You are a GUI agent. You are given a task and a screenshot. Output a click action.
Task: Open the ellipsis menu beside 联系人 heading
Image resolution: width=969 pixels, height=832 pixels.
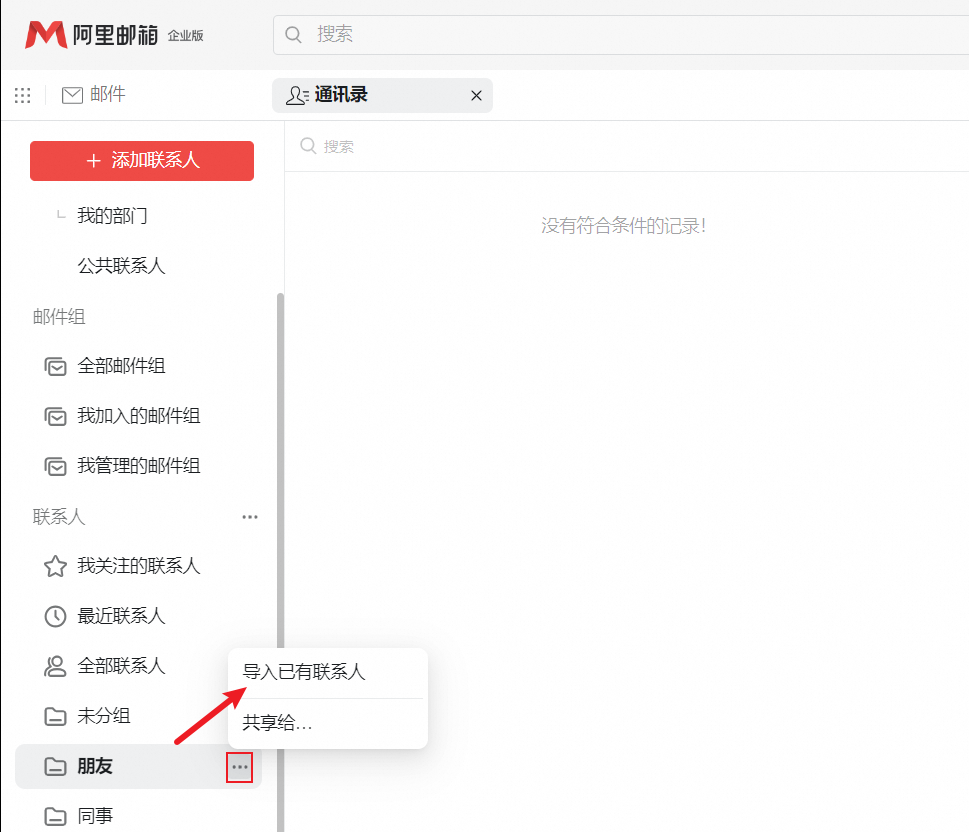249,517
